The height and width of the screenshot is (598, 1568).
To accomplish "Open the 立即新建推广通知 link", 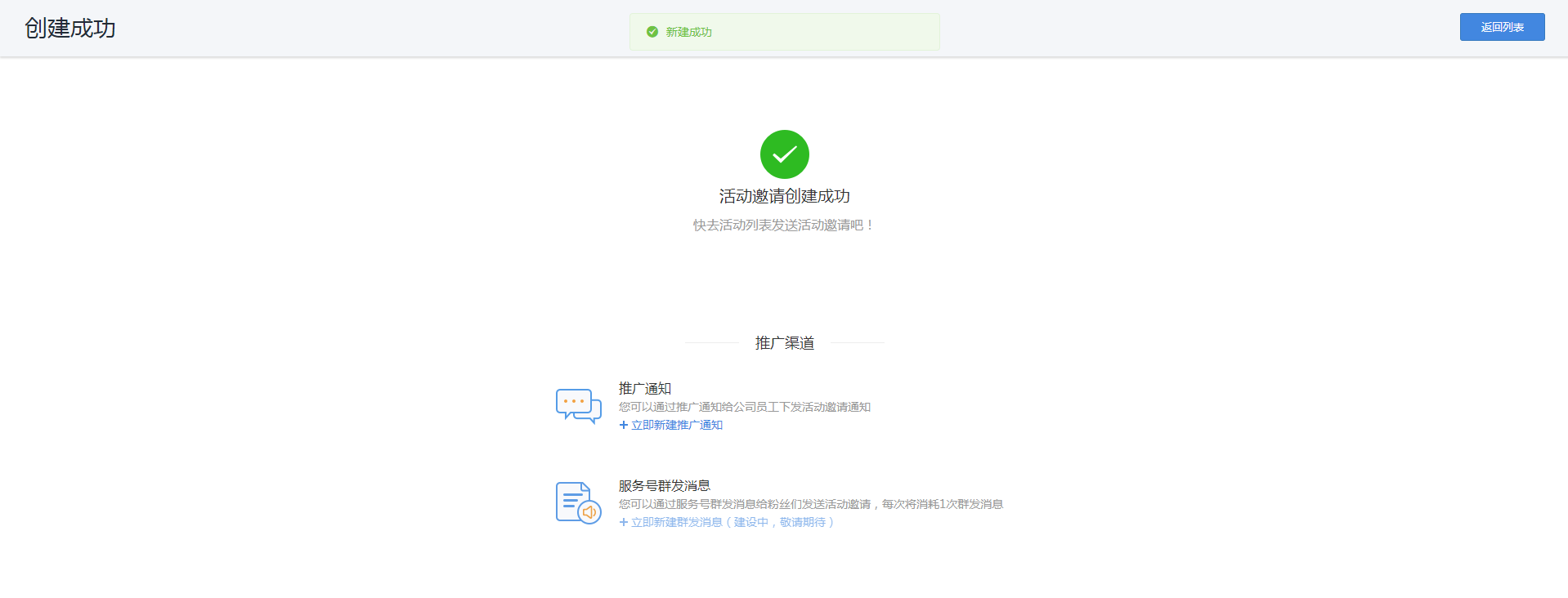I will [677, 425].
